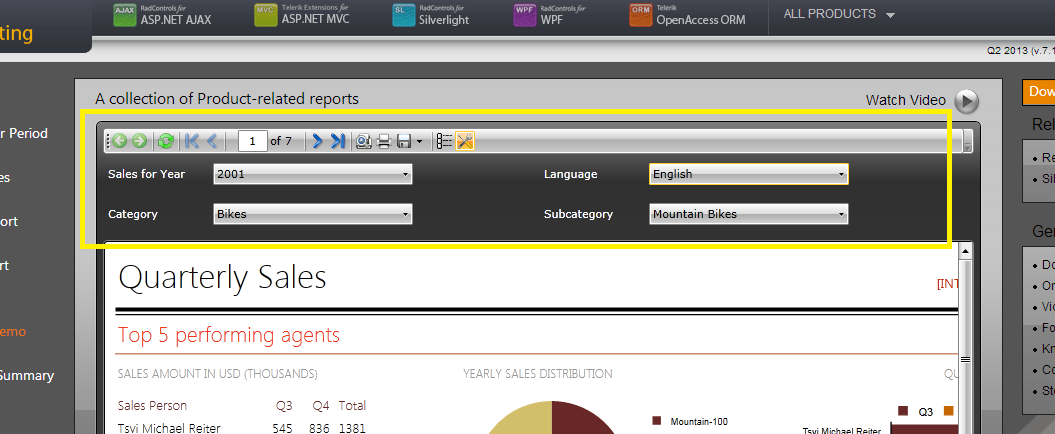Click the collection of Product-related reports heading
This screenshot has height=434, width=1055.
(227, 99)
